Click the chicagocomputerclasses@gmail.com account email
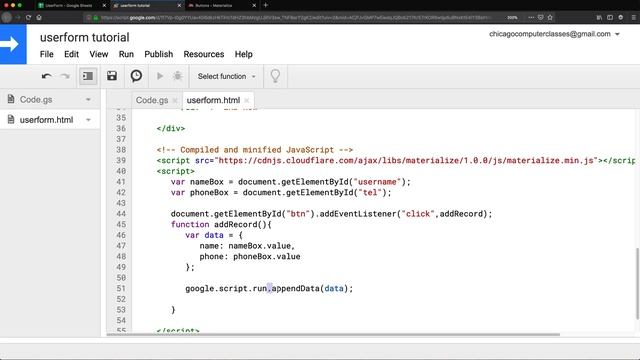The width and height of the screenshot is (640, 360). pos(550,34)
